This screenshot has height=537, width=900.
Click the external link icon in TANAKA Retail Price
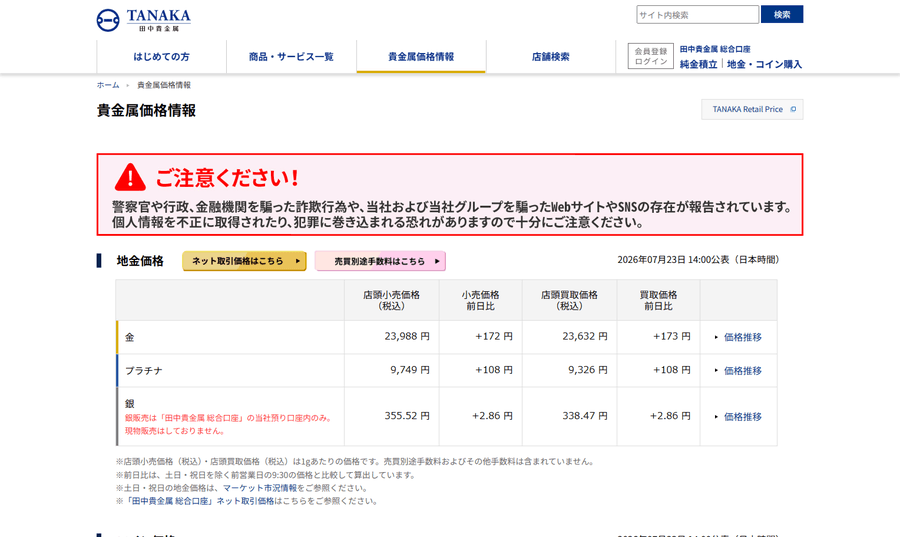[x=793, y=109]
